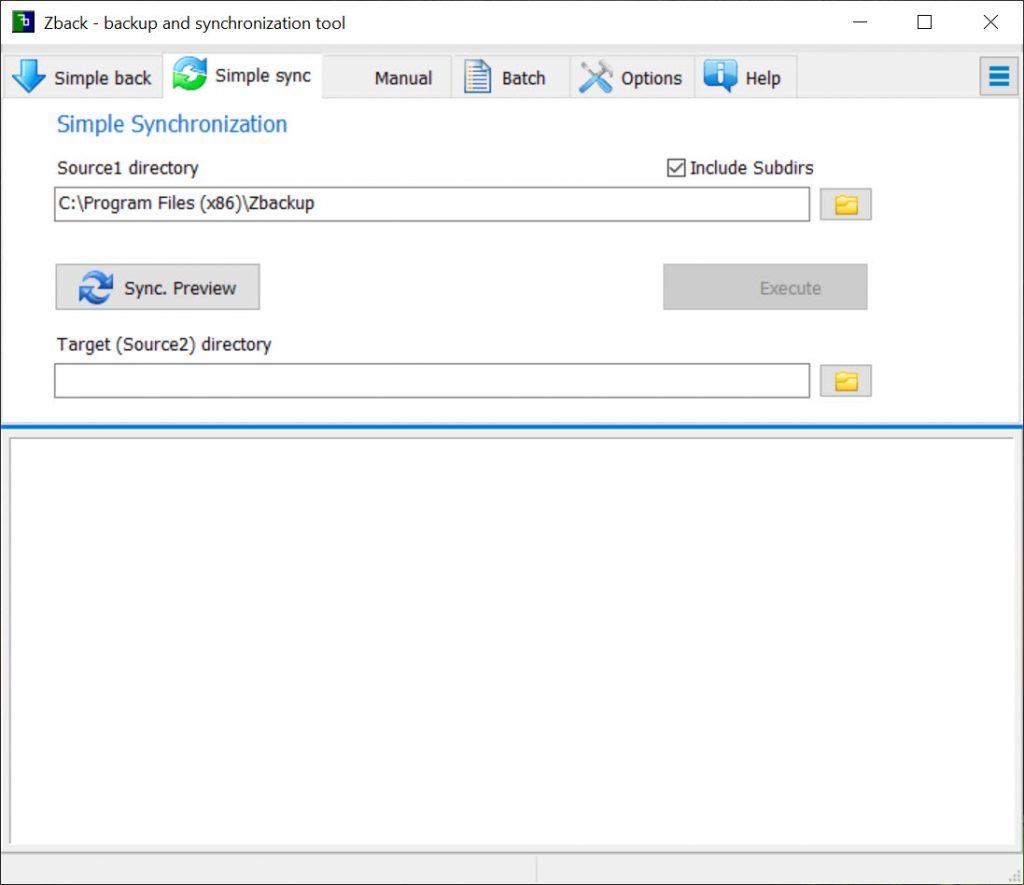The height and width of the screenshot is (885, 1024).
Task: Click the Sync. Preview button
Action: (157, 287)
